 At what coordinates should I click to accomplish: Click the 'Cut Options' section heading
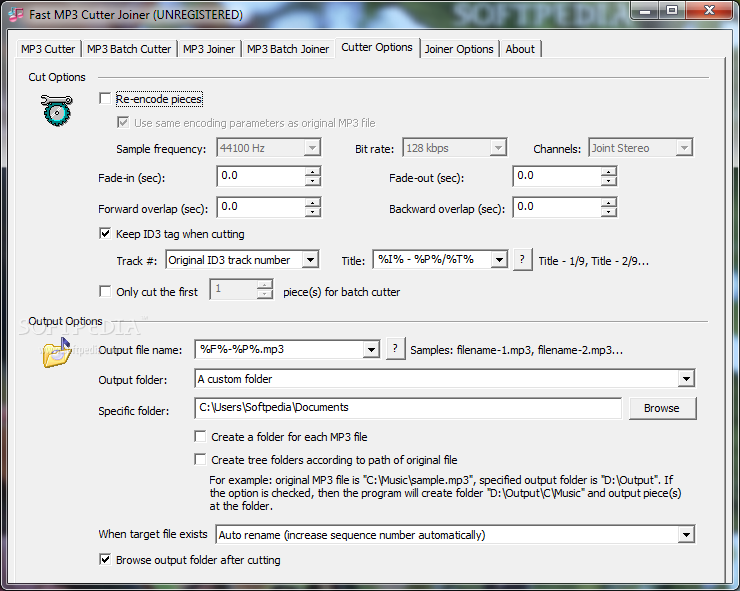pos(57,77)
